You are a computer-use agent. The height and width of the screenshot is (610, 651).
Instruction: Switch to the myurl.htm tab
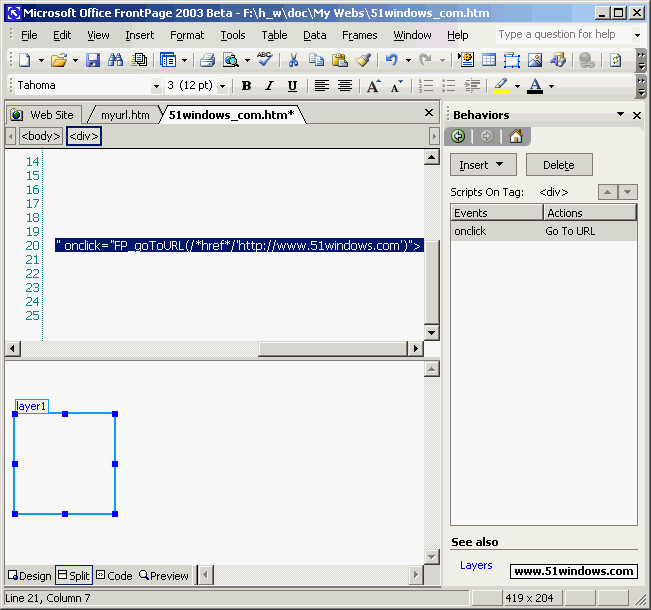[x=124, y=115]
